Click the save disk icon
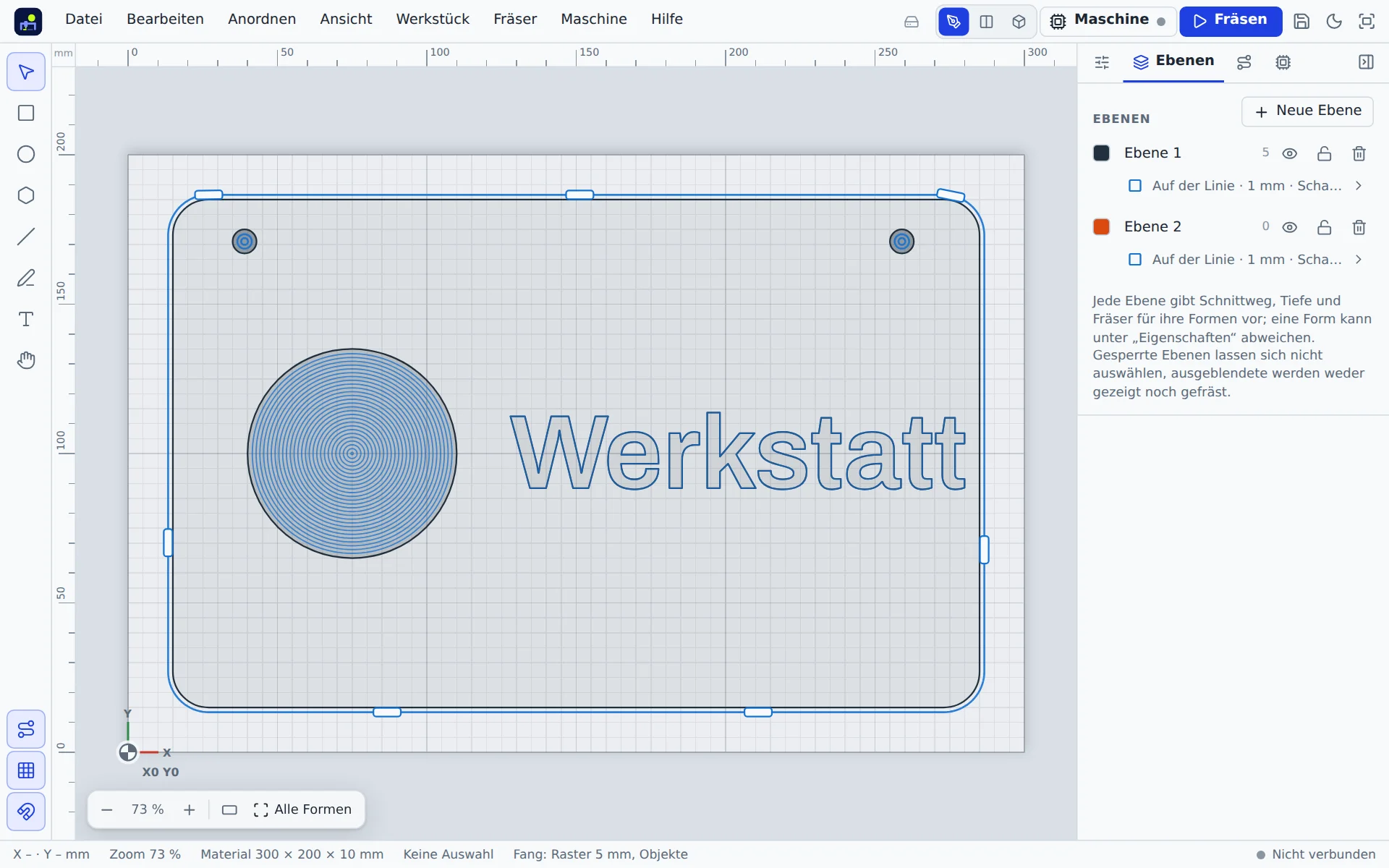Image resolution: width=1389 pixels, height=868 pixels. pos(1301,22)
